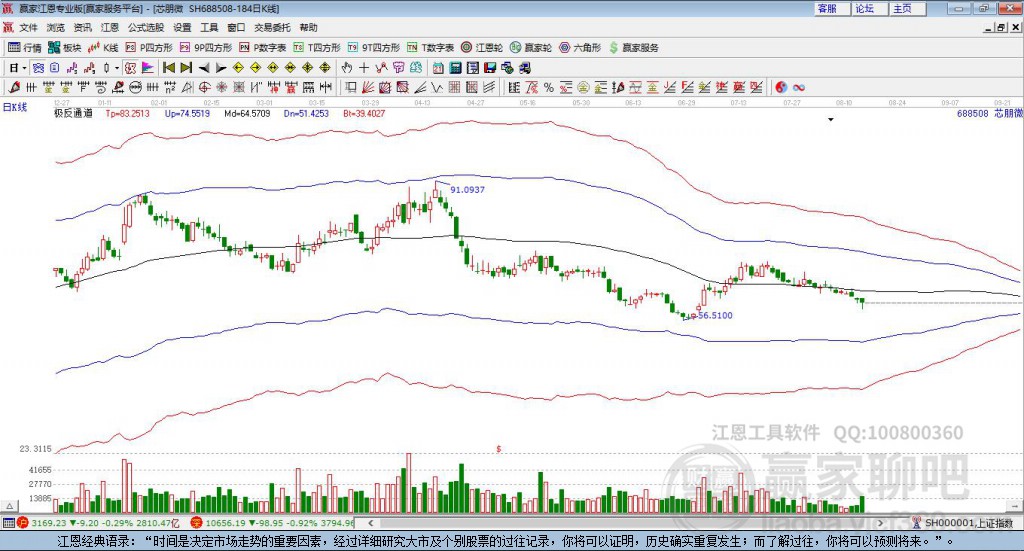
Task: Click the SH000001 上证指数 status entry
Action: tap(968, 523)
